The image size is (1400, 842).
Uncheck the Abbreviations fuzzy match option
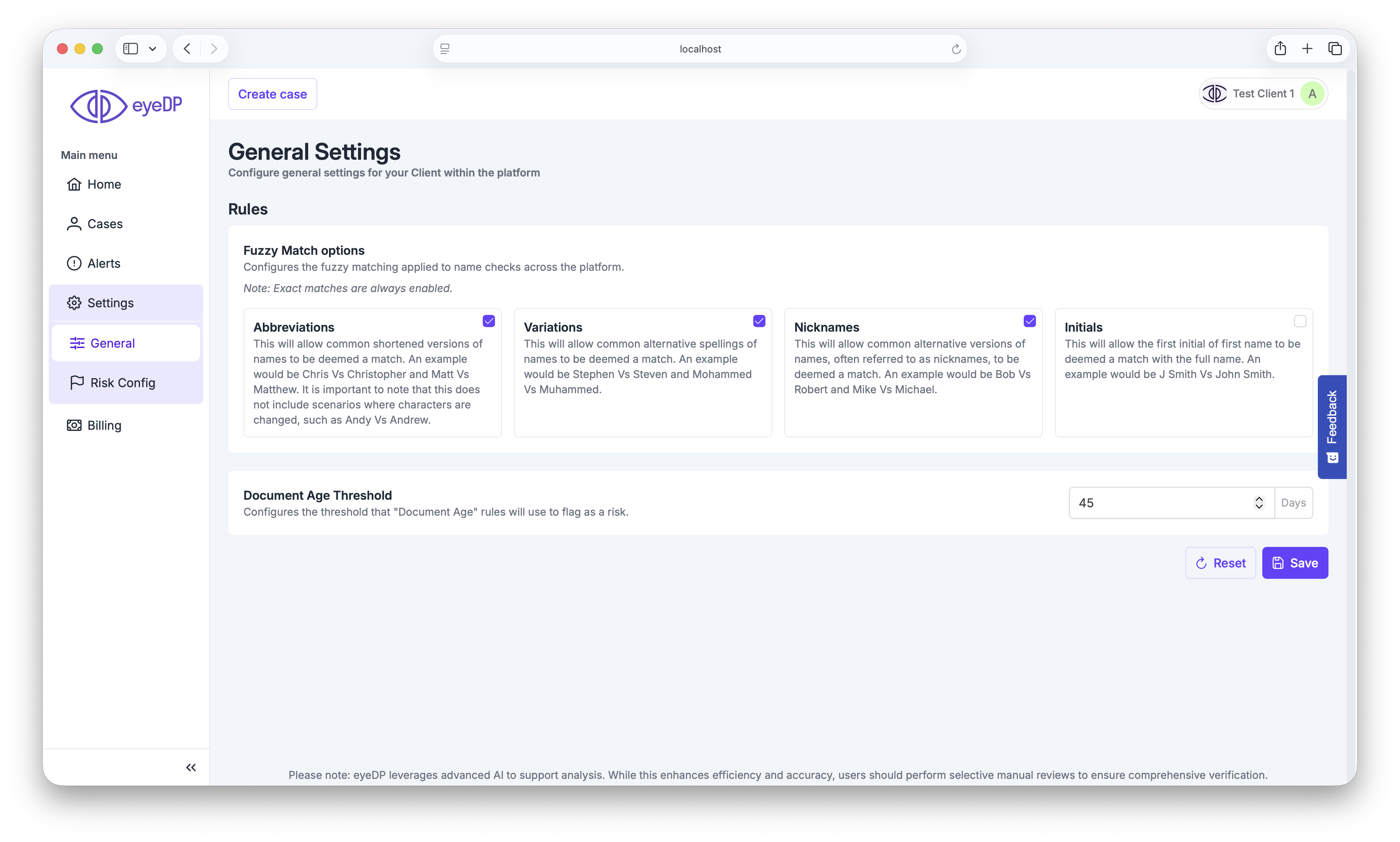[x=488, y=321]
